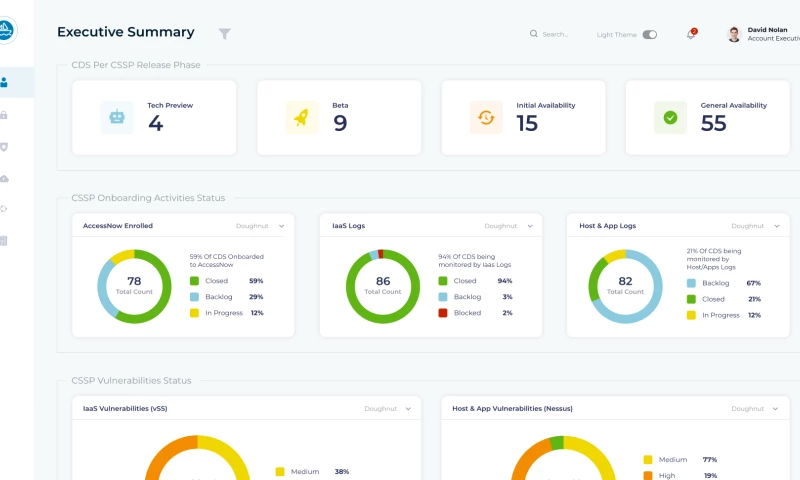Click the David Nolan profile avatar
Image resolution: width=800 pixels, height=480 pixels.
coord(734,35)
